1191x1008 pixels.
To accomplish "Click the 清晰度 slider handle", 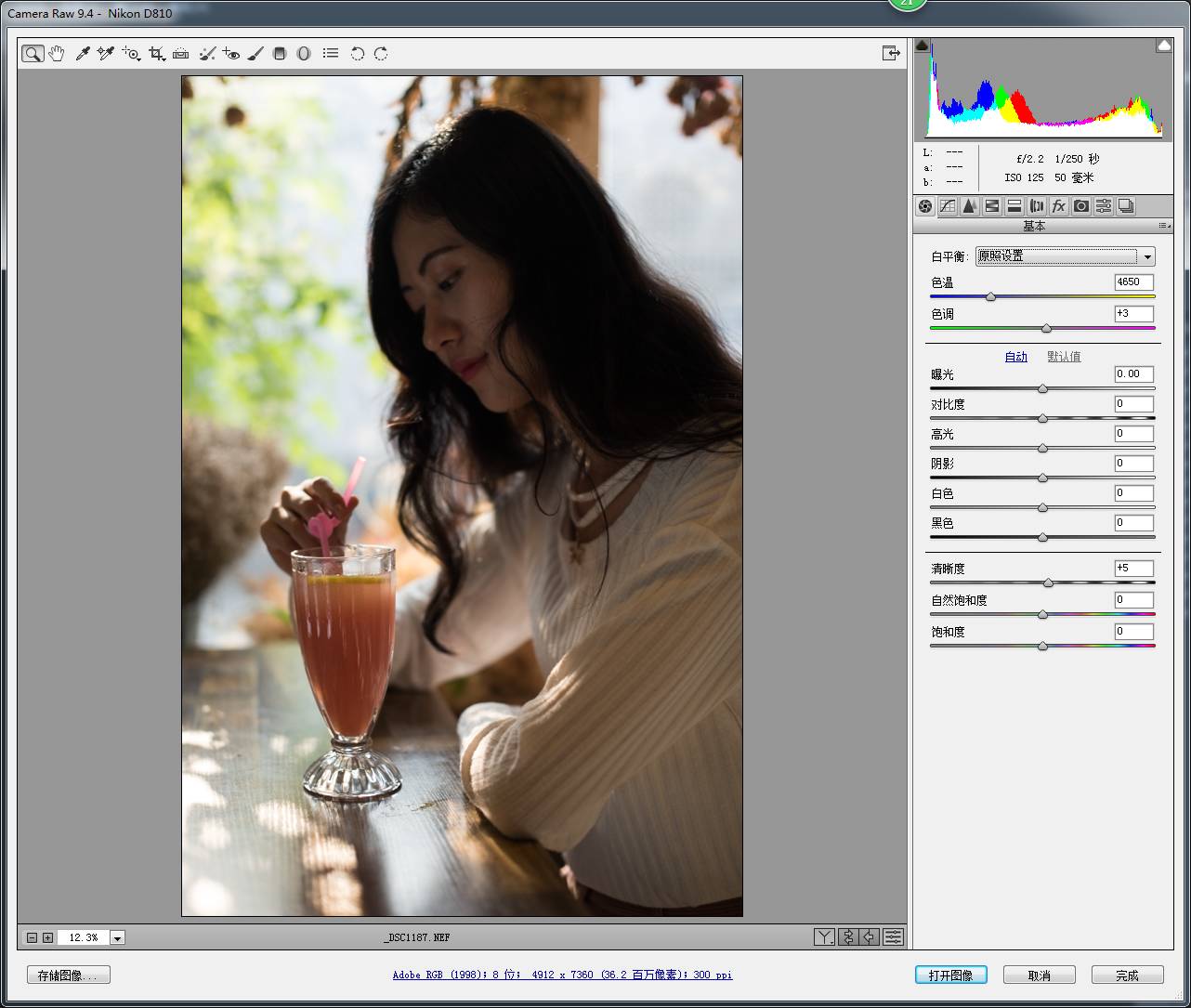I will [1048, 583].
